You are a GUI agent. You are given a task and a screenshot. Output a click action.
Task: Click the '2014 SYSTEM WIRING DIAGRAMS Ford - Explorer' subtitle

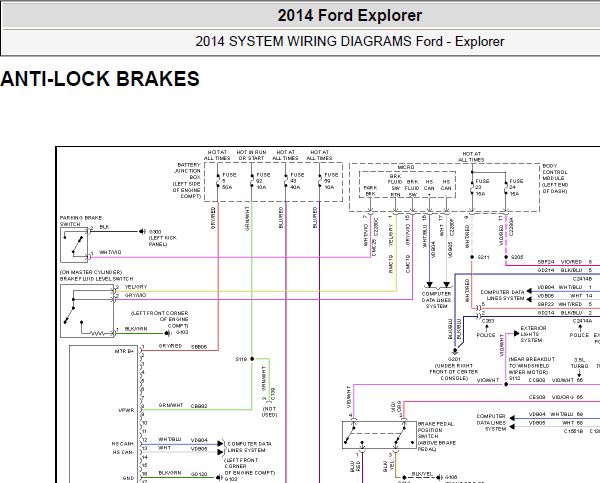pos(350,41)
